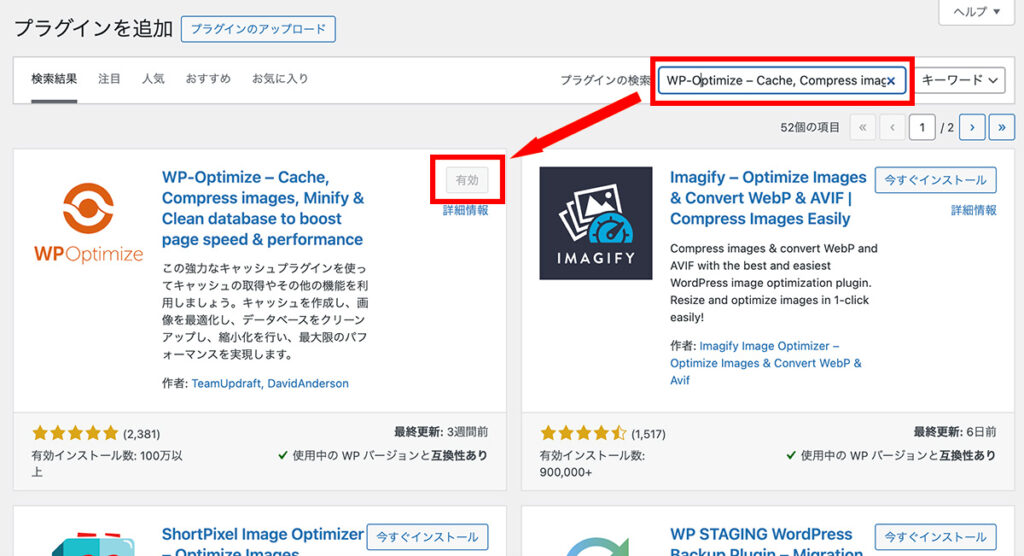This screenshot has height=556, width=1024.
Task: Install ShortPixel Image Optimizer now
Action: tap(427, 537)
